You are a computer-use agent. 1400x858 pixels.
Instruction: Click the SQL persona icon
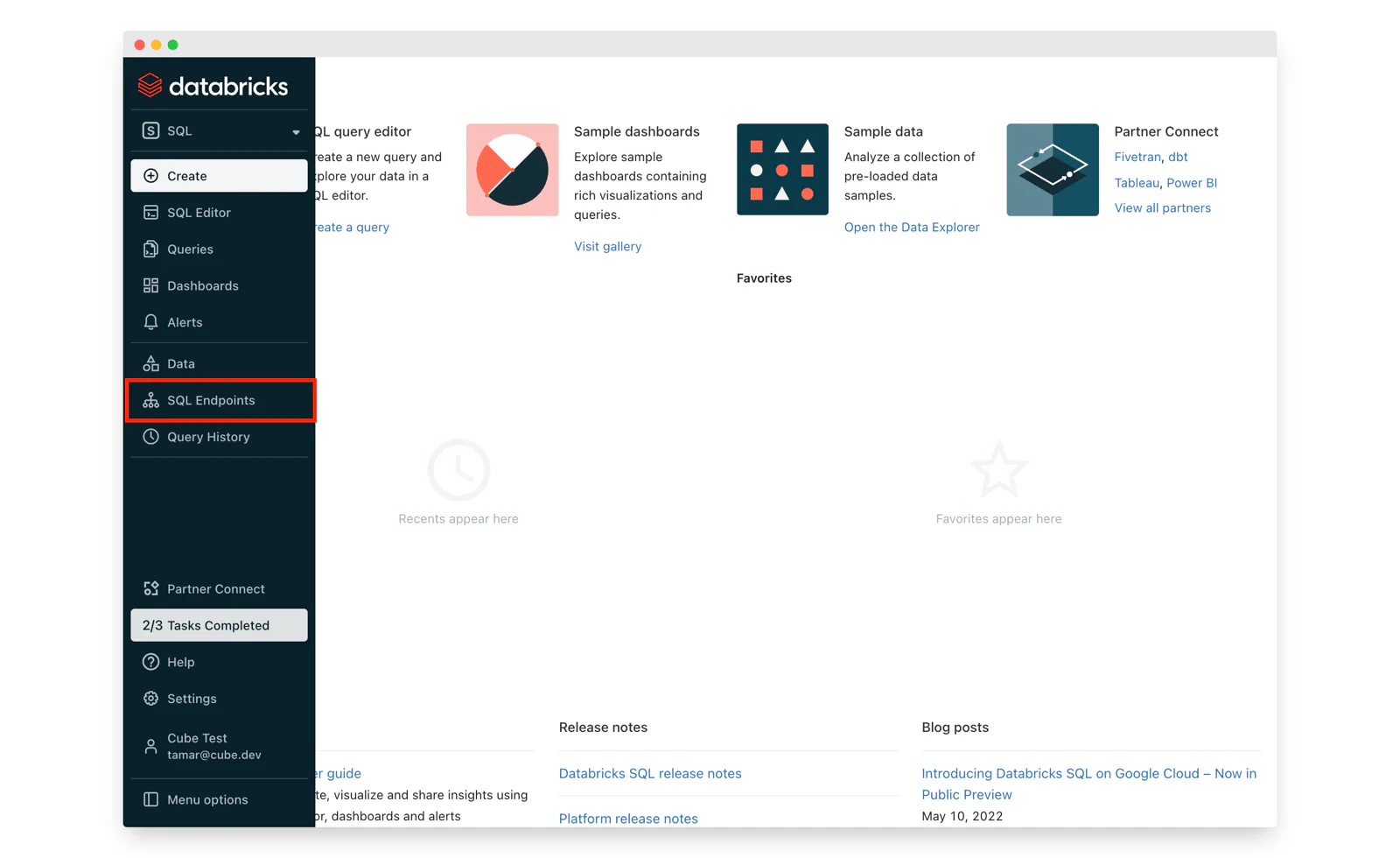(x=150, y=130)
